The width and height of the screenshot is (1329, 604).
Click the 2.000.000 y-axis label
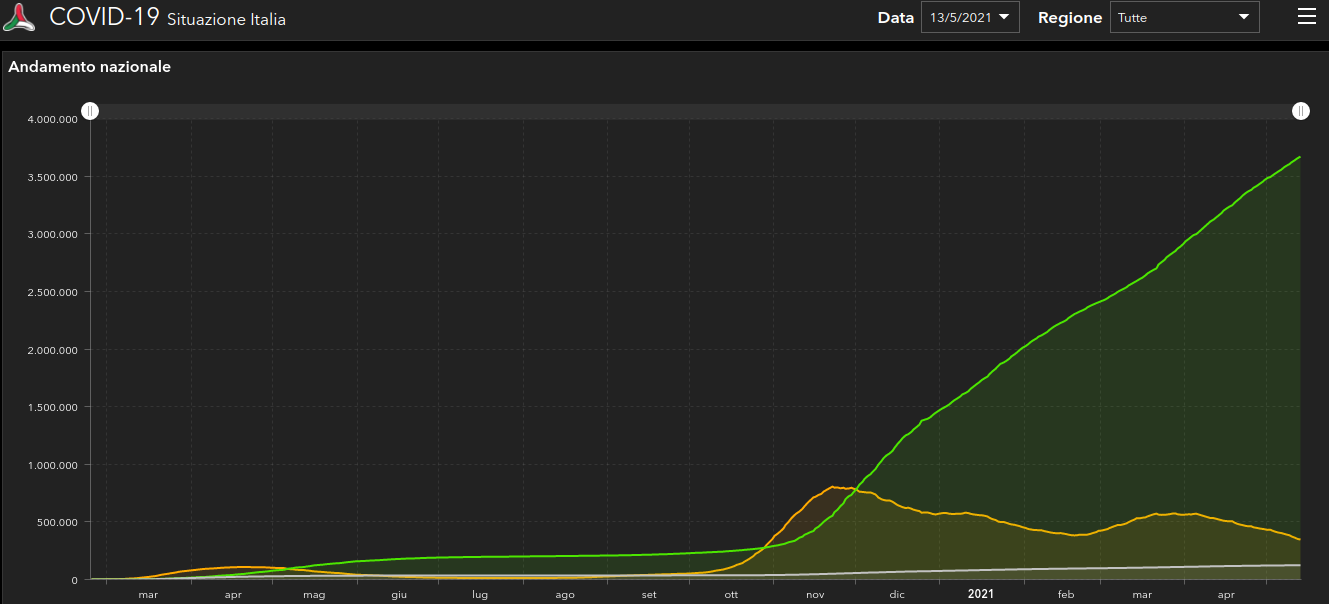(x=53, y=350)
